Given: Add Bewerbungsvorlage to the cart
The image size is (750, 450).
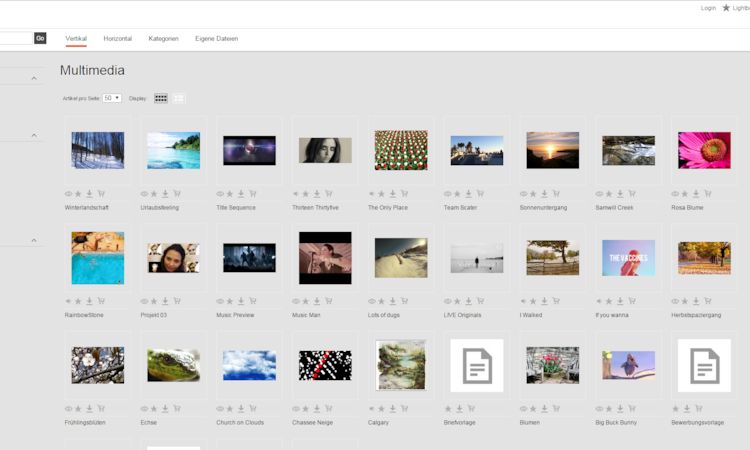Looking at the screenshot, I should 698,409.
